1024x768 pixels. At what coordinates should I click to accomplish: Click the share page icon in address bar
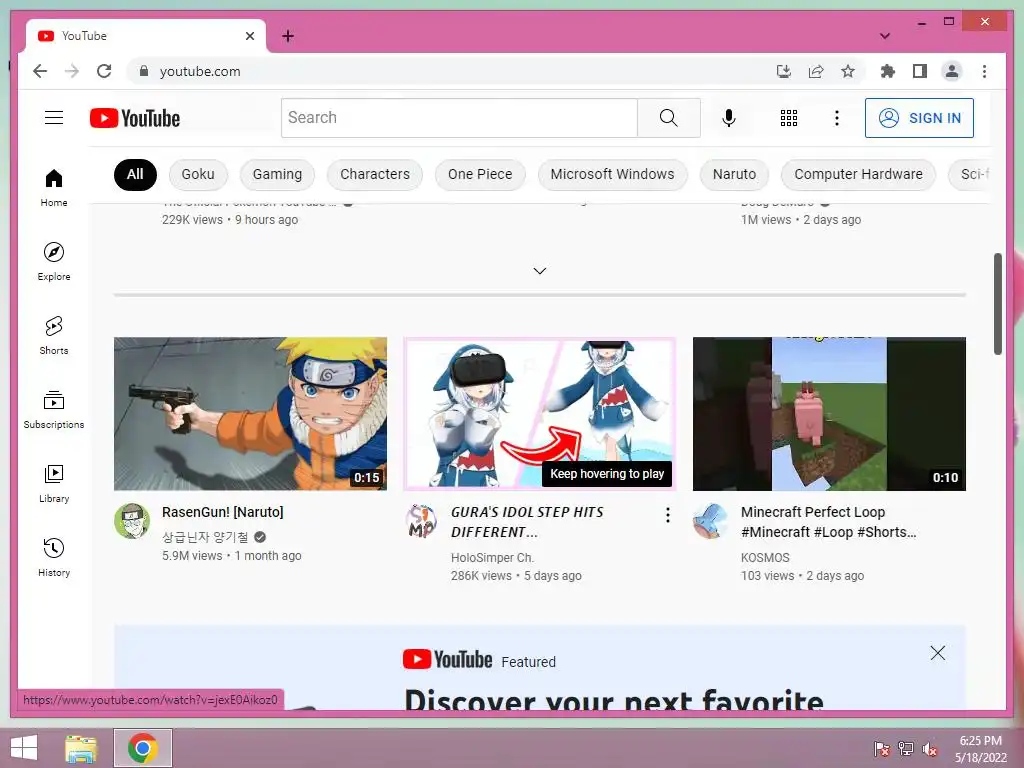[x=816, y=71]
